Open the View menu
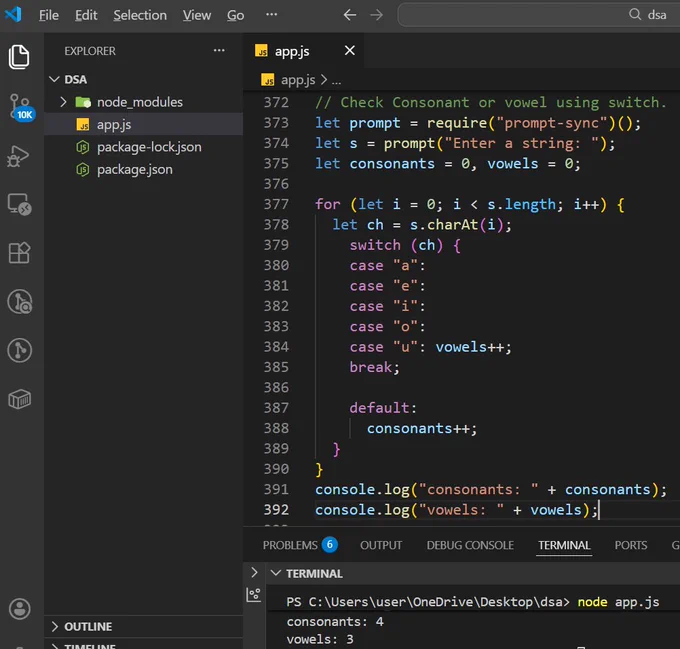680x649 pixels. 196,15
